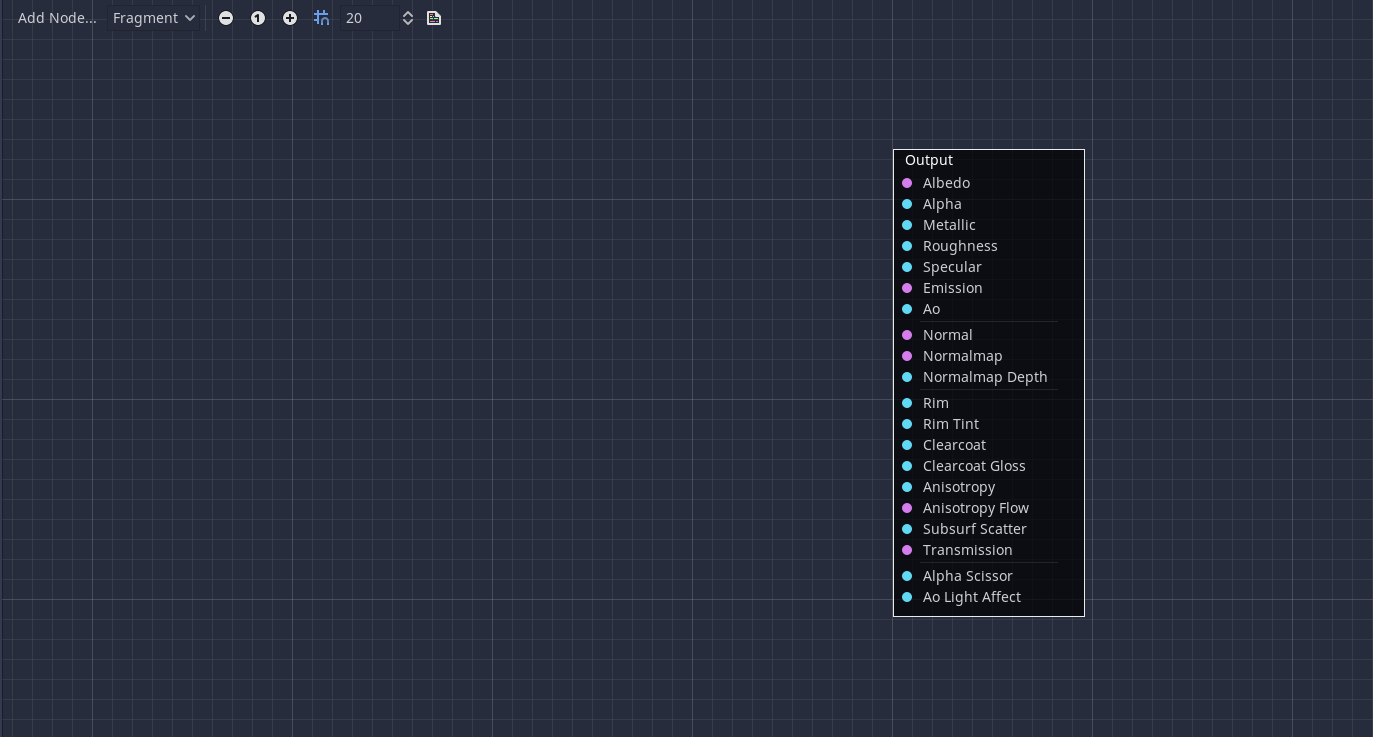The height and width of the screenshot is (737, 1373).
Task: Reset graph zoom to 100%
Action: point(258,18)
